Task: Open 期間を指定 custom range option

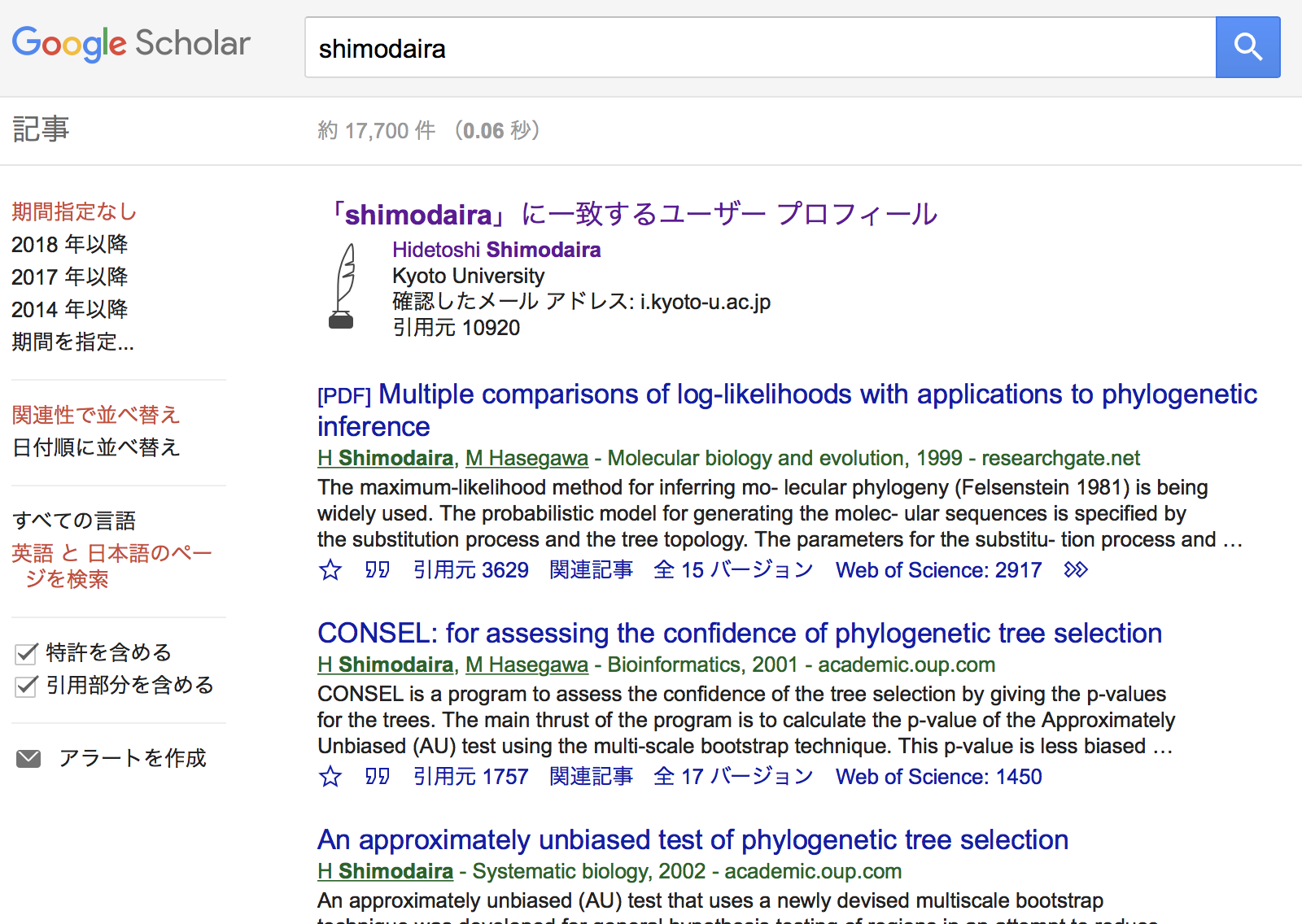Action: click(73, 342)
